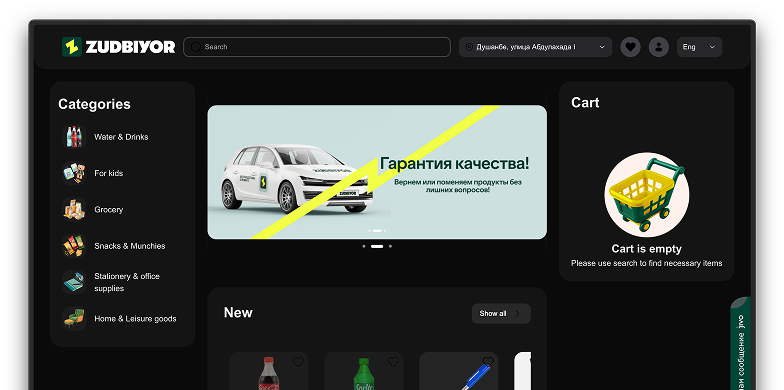Screen dimensions: 784x390
Task: Click text 'Please use search to find necessary items'
Action: pyautogui.click(x=646, y=263)
